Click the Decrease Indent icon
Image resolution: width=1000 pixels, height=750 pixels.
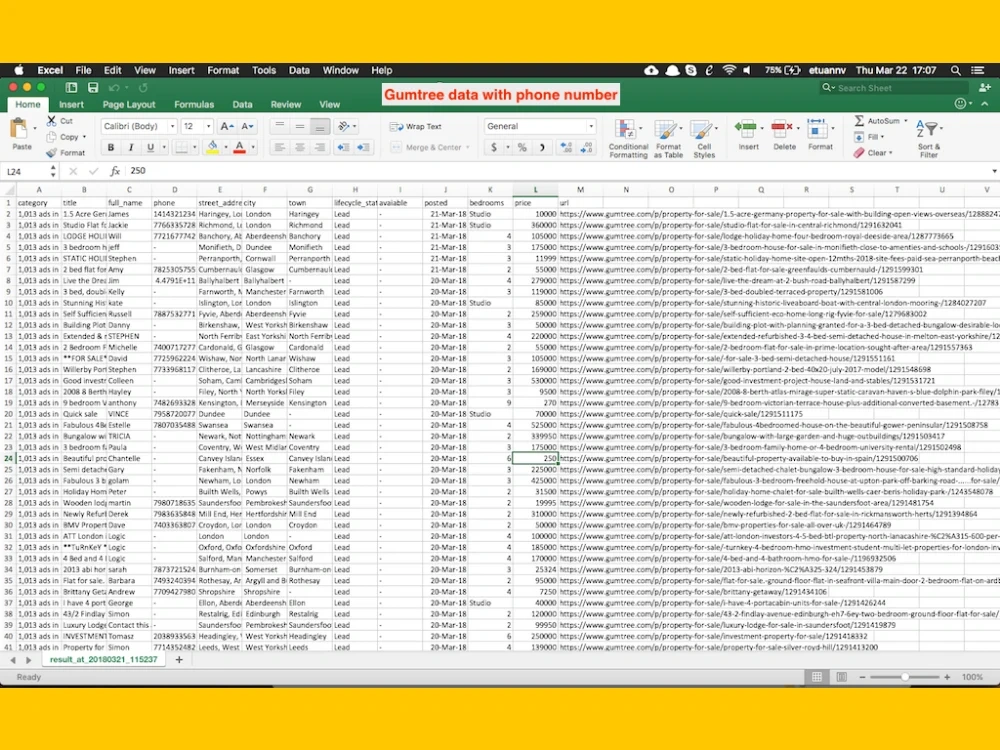343,147
